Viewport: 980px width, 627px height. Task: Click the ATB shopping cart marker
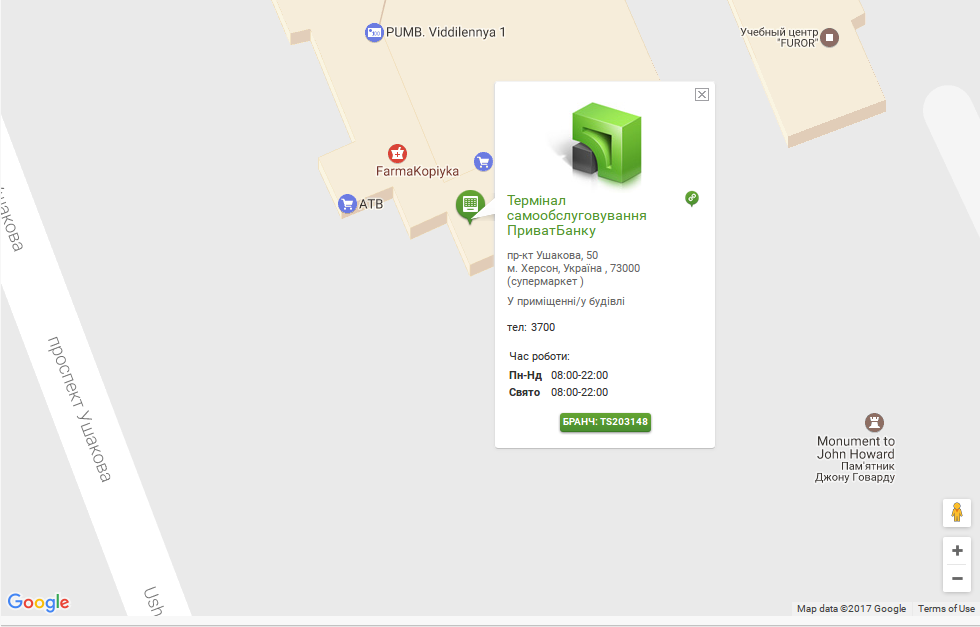click(347, 204)
